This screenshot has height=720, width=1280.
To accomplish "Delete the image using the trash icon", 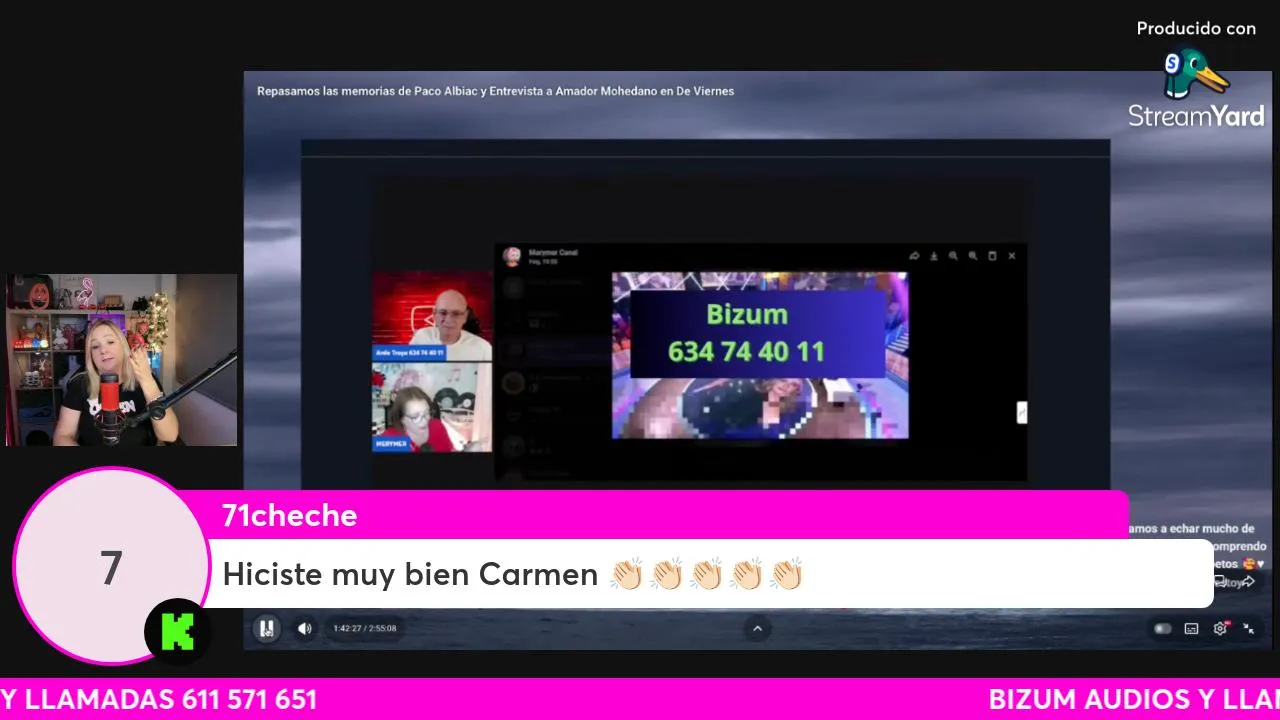I will point(992,256).
